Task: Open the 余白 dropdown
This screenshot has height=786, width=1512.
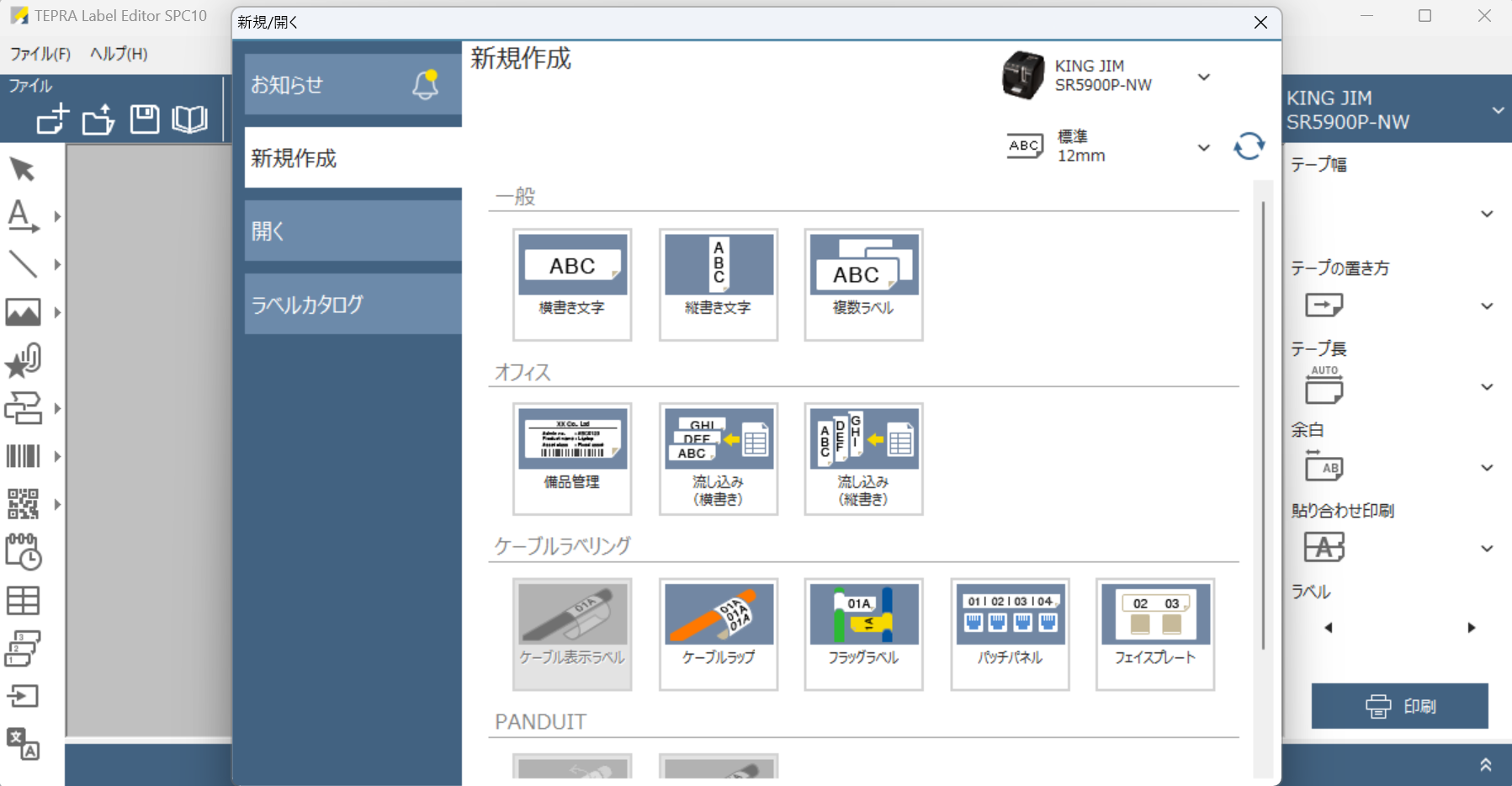Action: (x=1487, y=468)
